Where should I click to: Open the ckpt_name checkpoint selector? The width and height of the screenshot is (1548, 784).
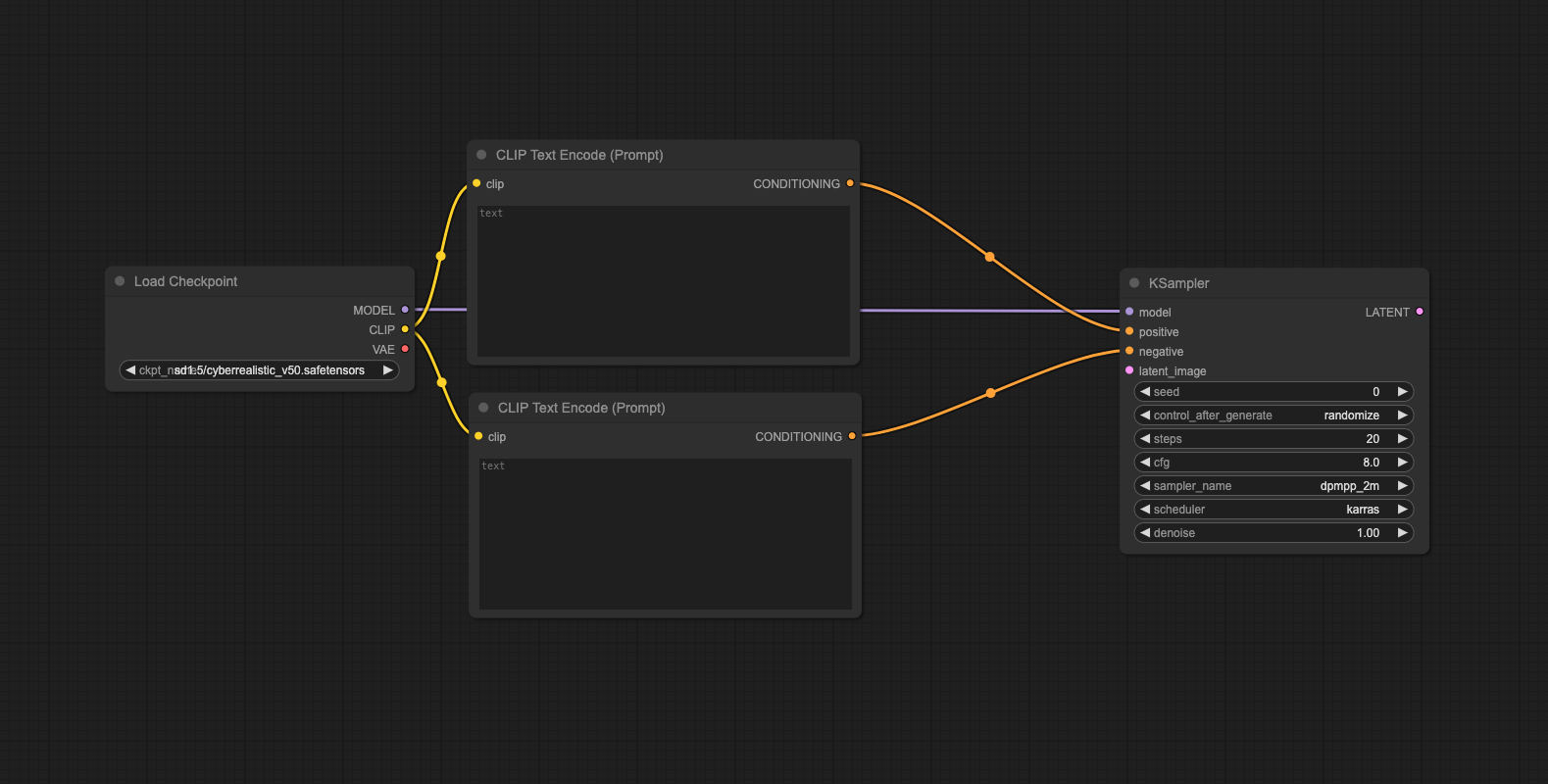click(x=259, y=370)
